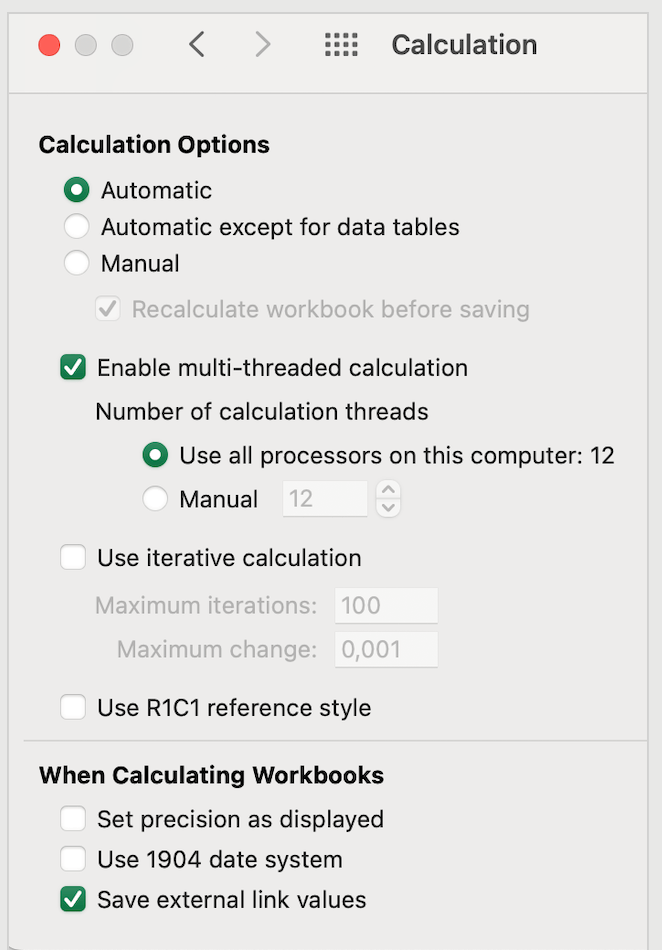Click the Maximum iterations field

(386, 605)
